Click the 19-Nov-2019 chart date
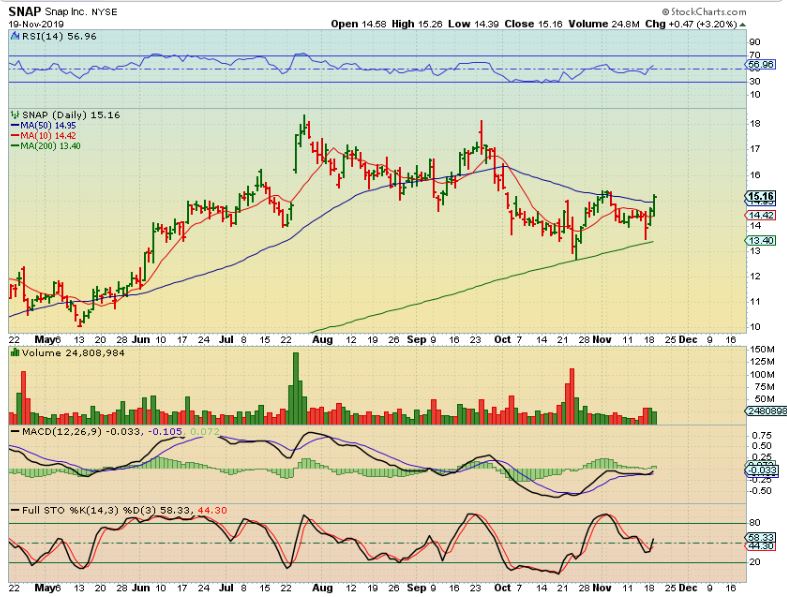Image resolution: width=787 pixels, height=597 pixels. click(x=36, y=24)
